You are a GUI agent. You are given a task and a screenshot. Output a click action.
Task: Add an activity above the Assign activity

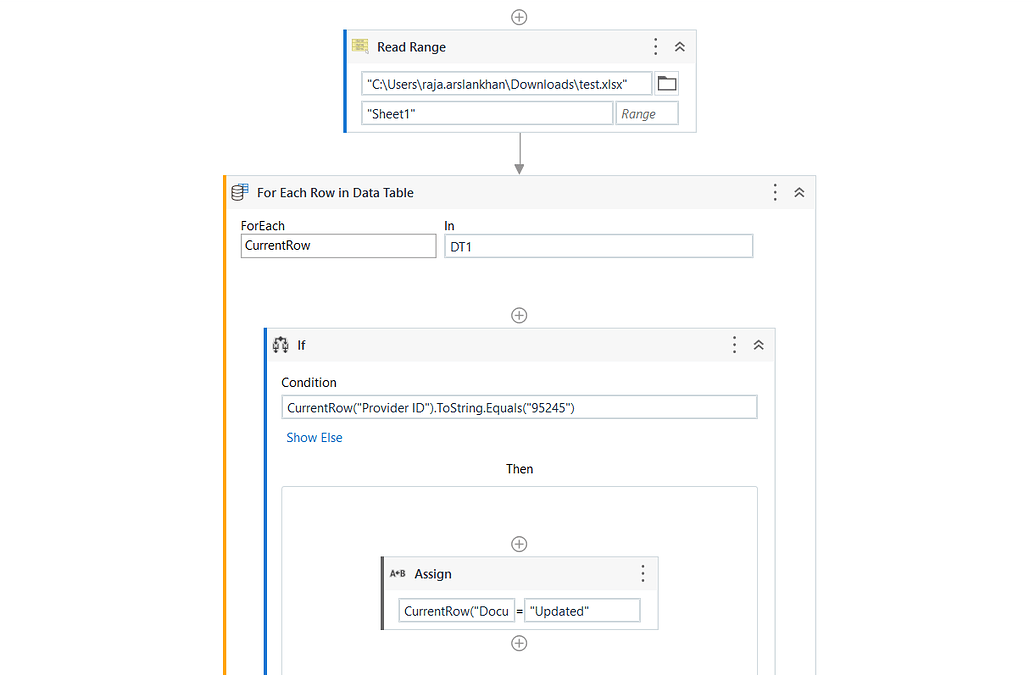(519, 544)
